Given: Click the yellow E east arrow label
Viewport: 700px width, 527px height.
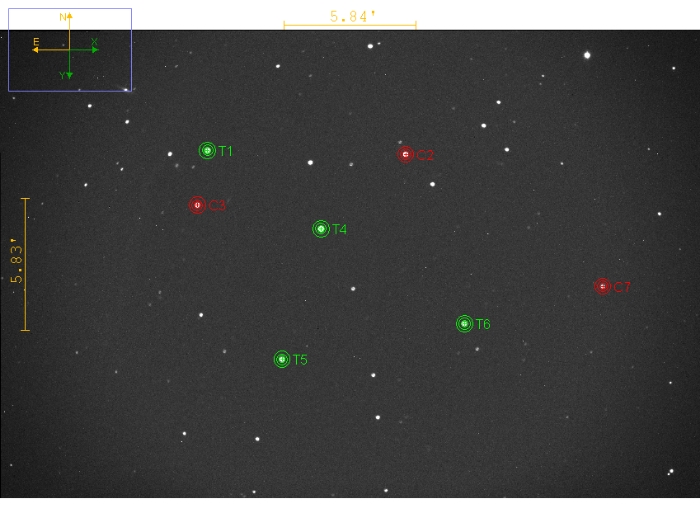Looking at the screenshot, I should point(36,42).
